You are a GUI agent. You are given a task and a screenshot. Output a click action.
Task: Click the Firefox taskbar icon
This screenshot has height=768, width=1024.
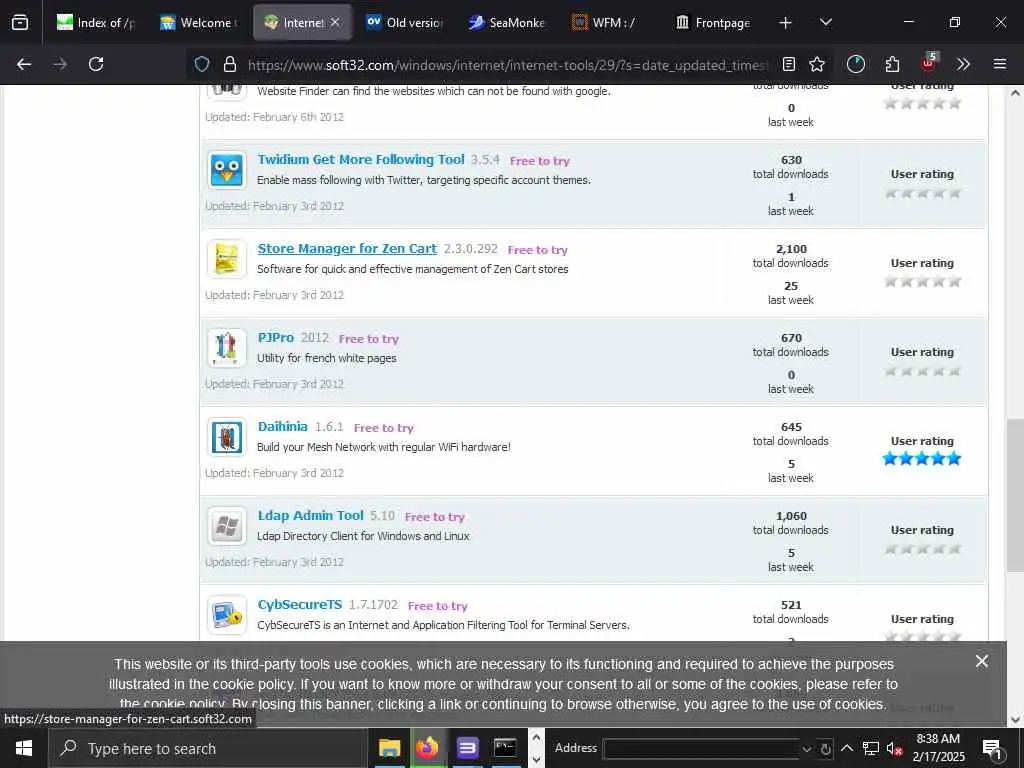tap(428, 748)
